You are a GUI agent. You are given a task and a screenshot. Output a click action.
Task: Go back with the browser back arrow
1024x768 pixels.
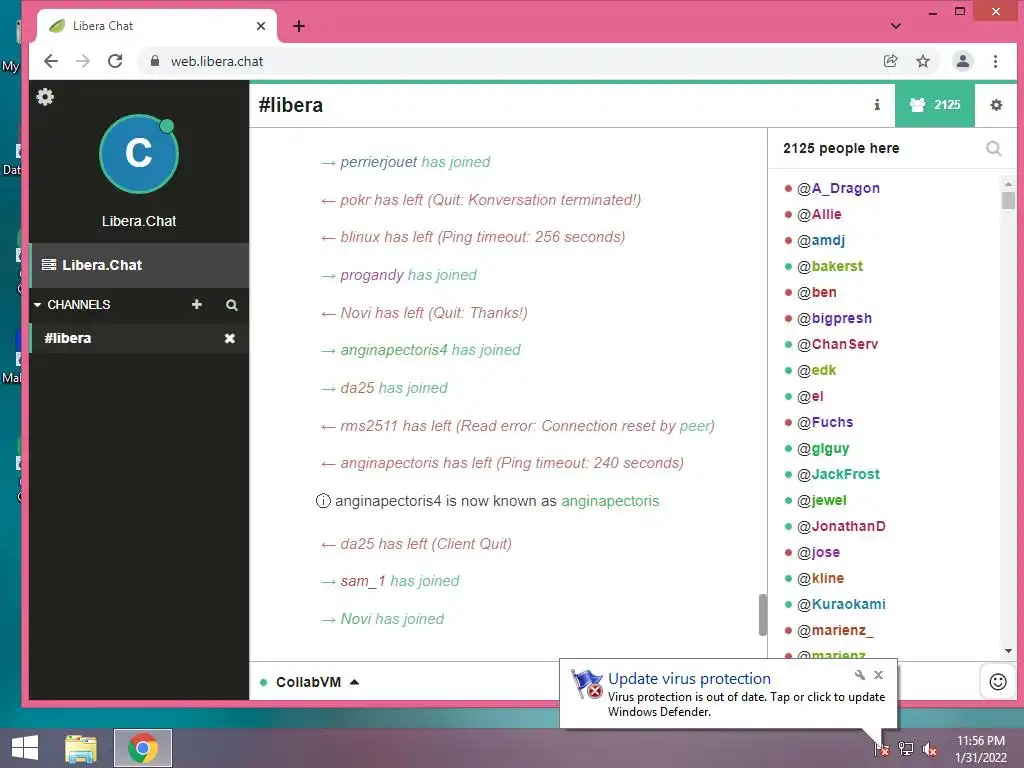tap(51, 61)
